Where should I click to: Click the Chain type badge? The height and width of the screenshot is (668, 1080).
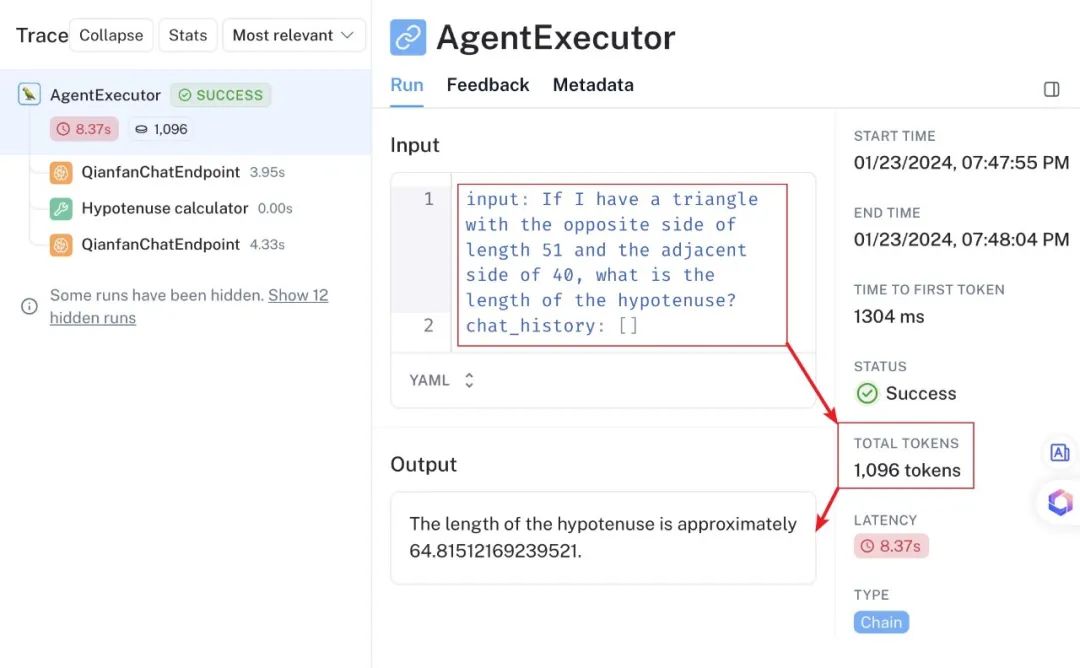tap(881, 623)
